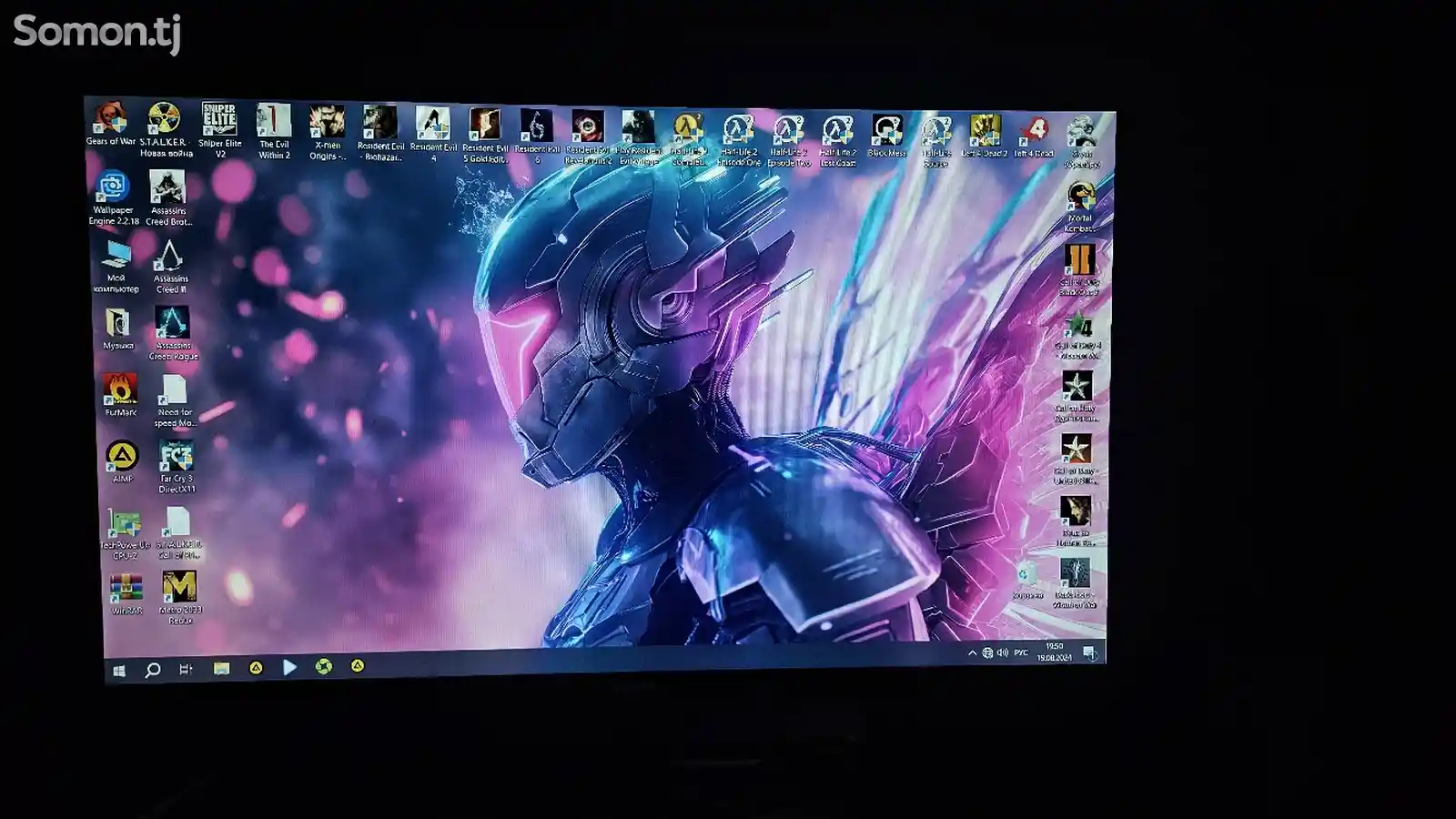Open the Resident Evil 4 shortcut

coord(433,135)
